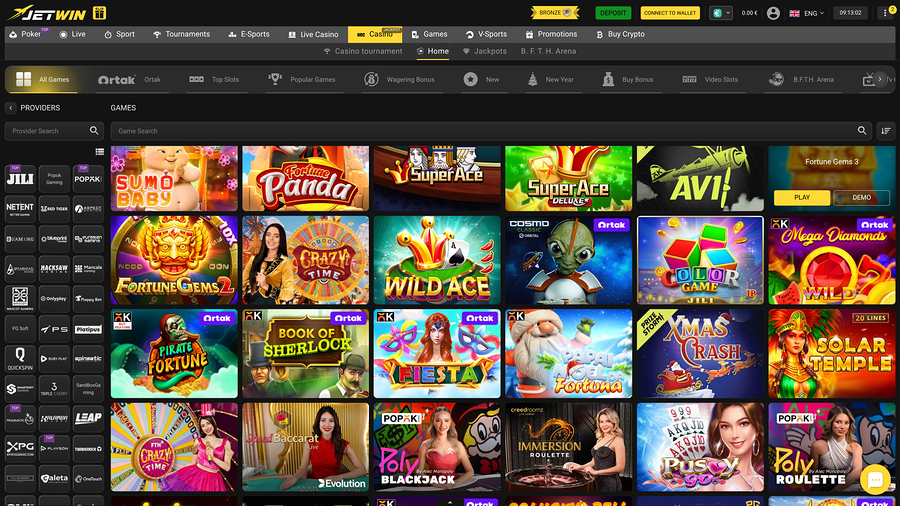Click the game search magnifier icon
The width and height of the screenshot is (900, 506).
click(x=862, y=131)
